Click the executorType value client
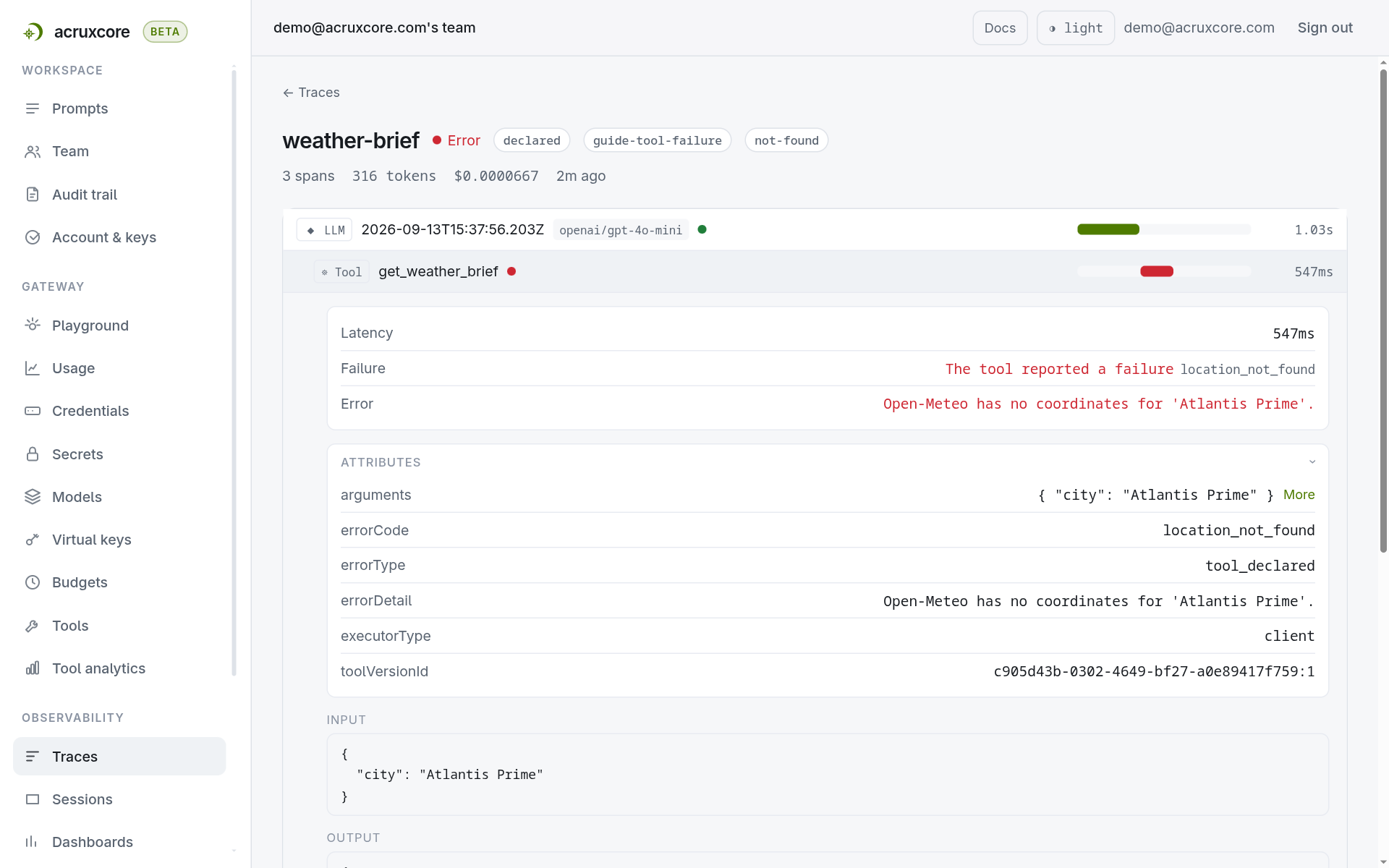 click(x=1289, y=636)
